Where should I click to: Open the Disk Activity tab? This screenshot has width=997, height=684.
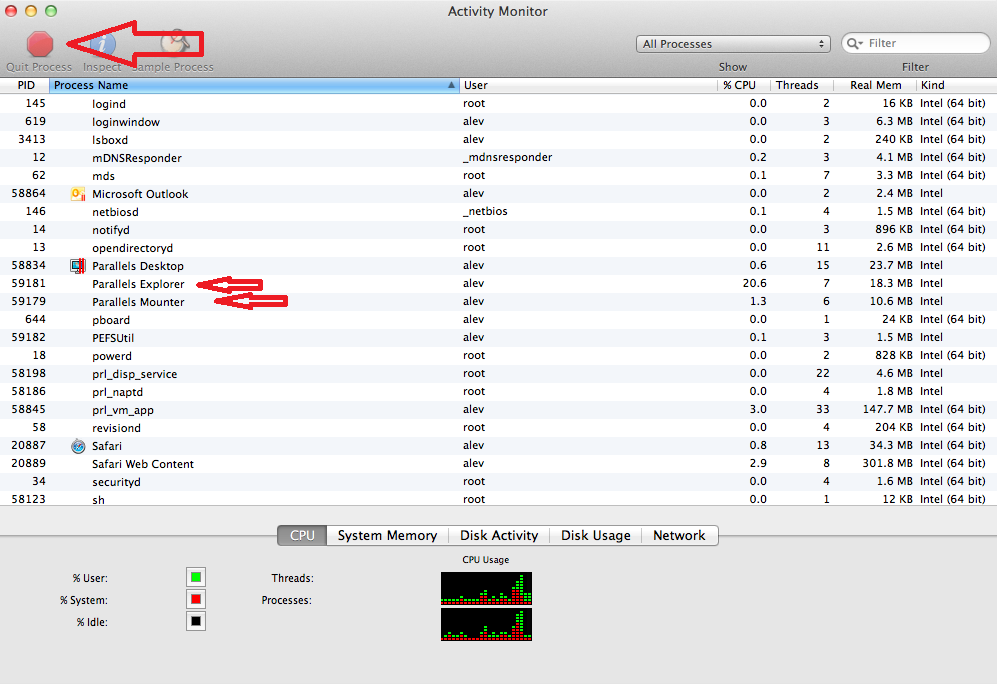(499, 535)
